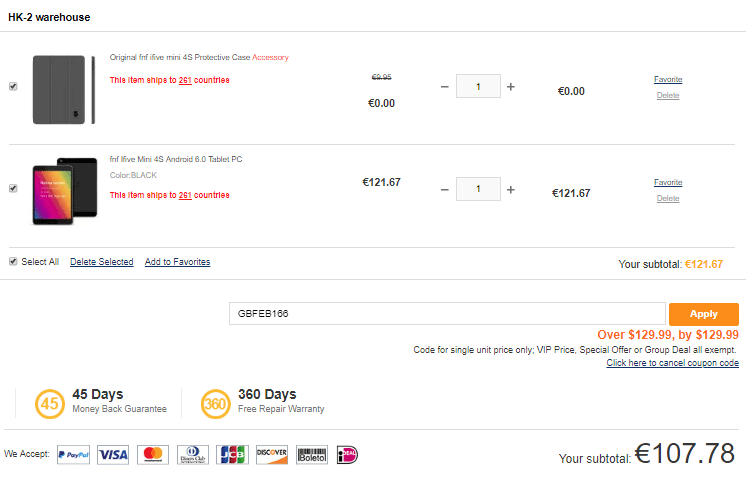Click the Diners Club payment icon
Image resolution: width=746 pixels, height=486 pixels.
tap(193, 455)
